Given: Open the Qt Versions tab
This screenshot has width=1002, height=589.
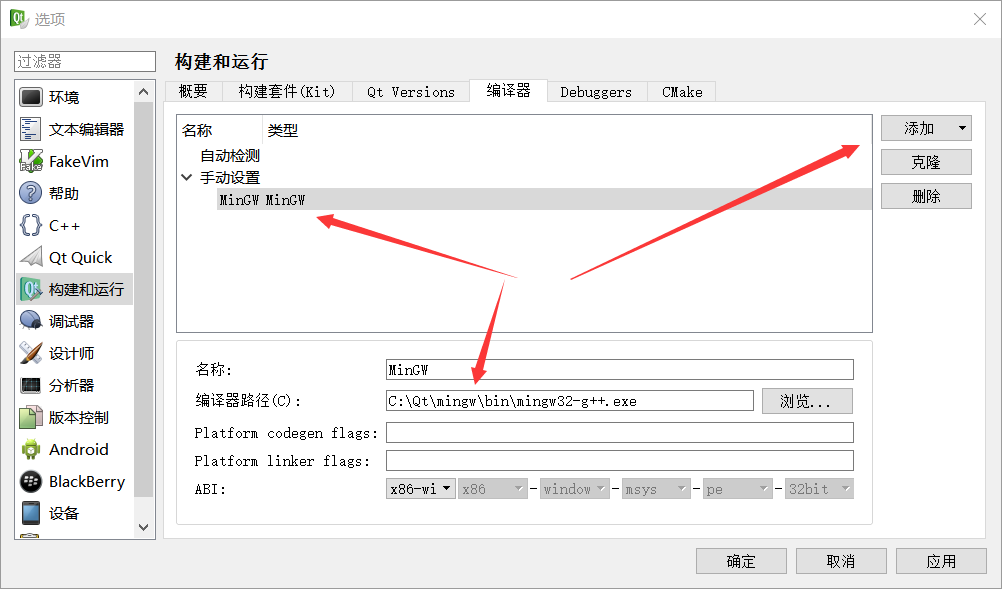Looking at the screenshot, I should [x=411, y=91].
